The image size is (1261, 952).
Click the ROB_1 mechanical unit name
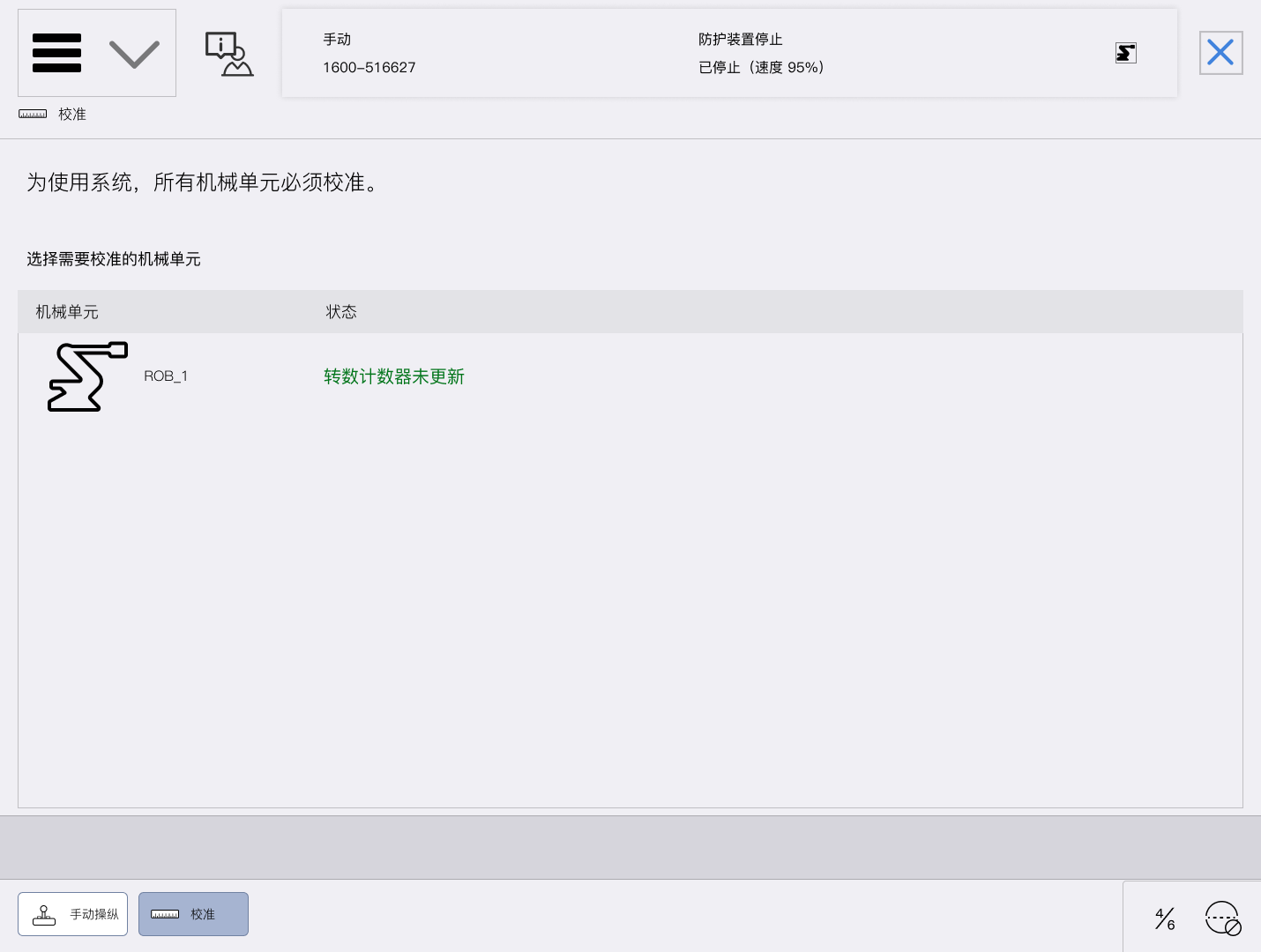point(166,376)
